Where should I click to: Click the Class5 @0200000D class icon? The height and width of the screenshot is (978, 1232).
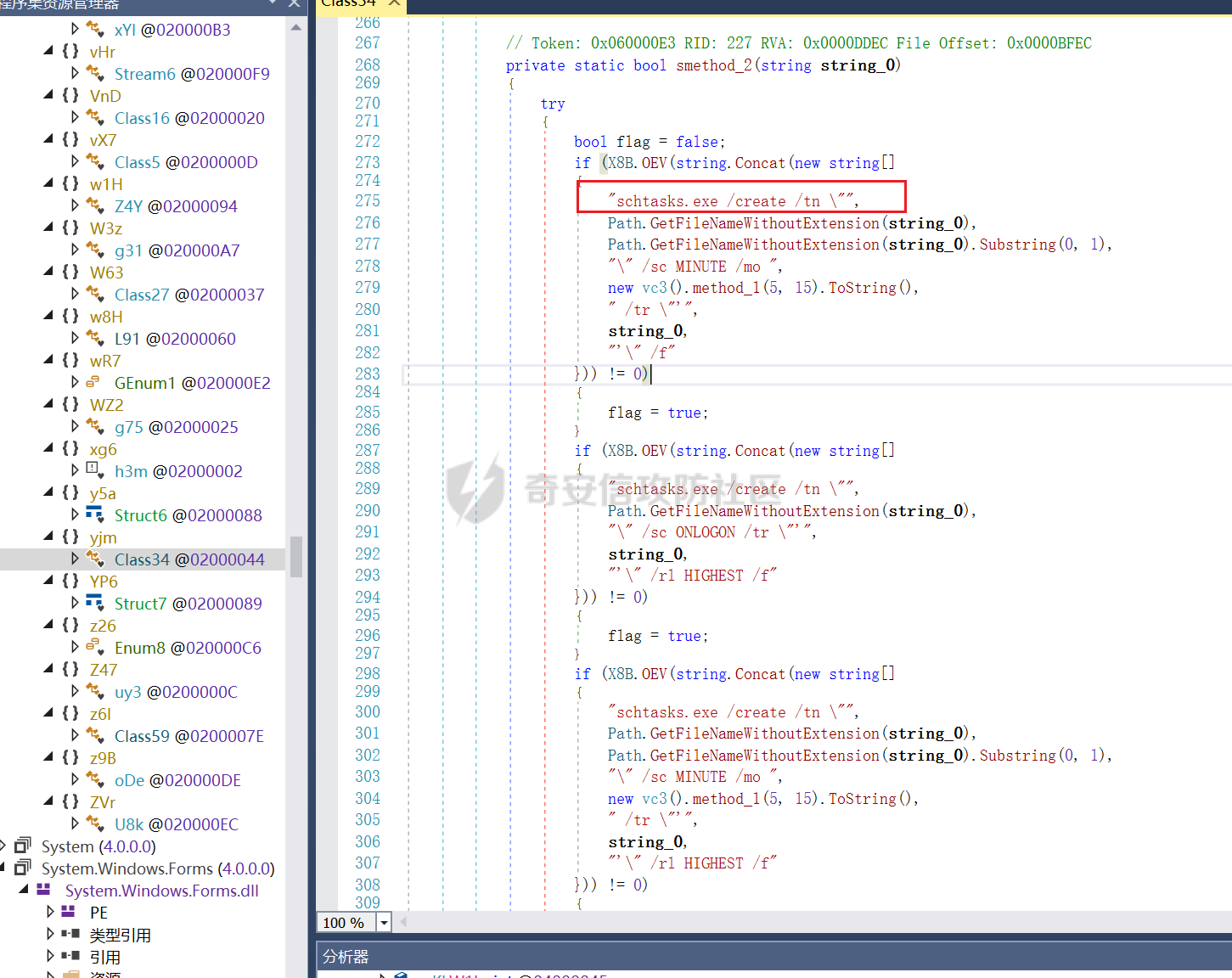95,161
